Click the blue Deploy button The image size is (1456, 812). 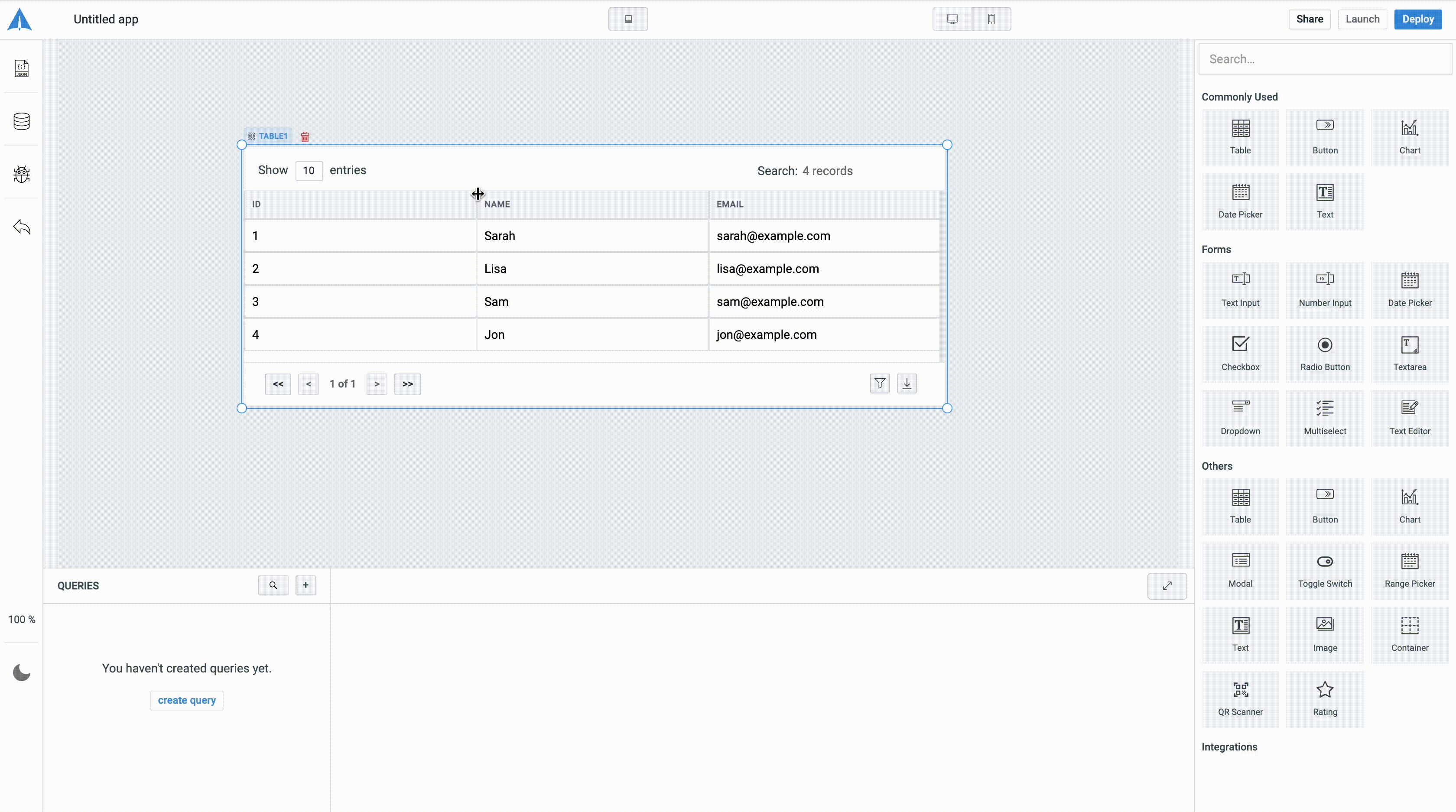click(1417, 19)
